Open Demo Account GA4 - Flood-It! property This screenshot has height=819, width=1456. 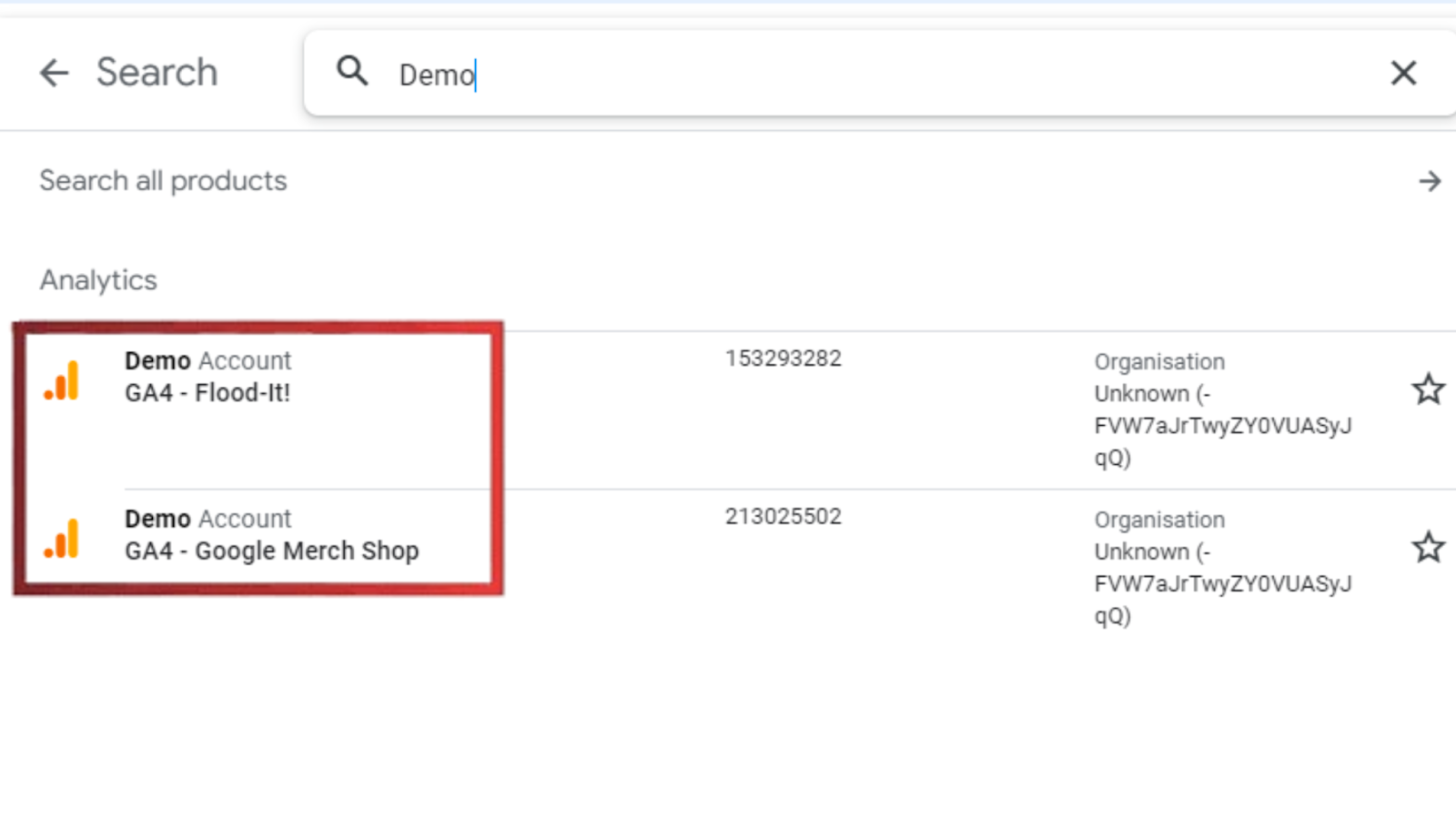pyautogui.click(x=208, y=377)
